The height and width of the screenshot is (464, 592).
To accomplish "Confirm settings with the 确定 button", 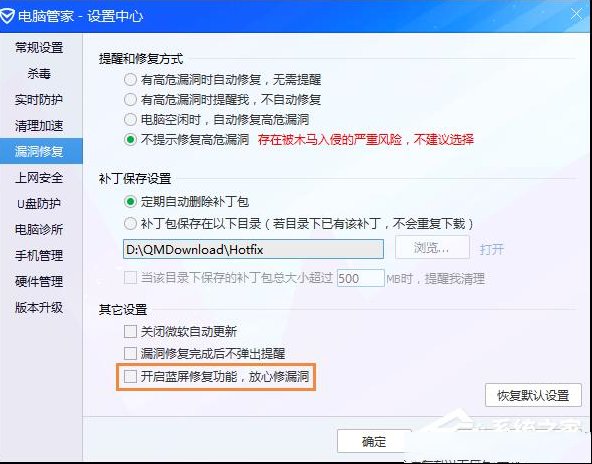I will [374, 441].
